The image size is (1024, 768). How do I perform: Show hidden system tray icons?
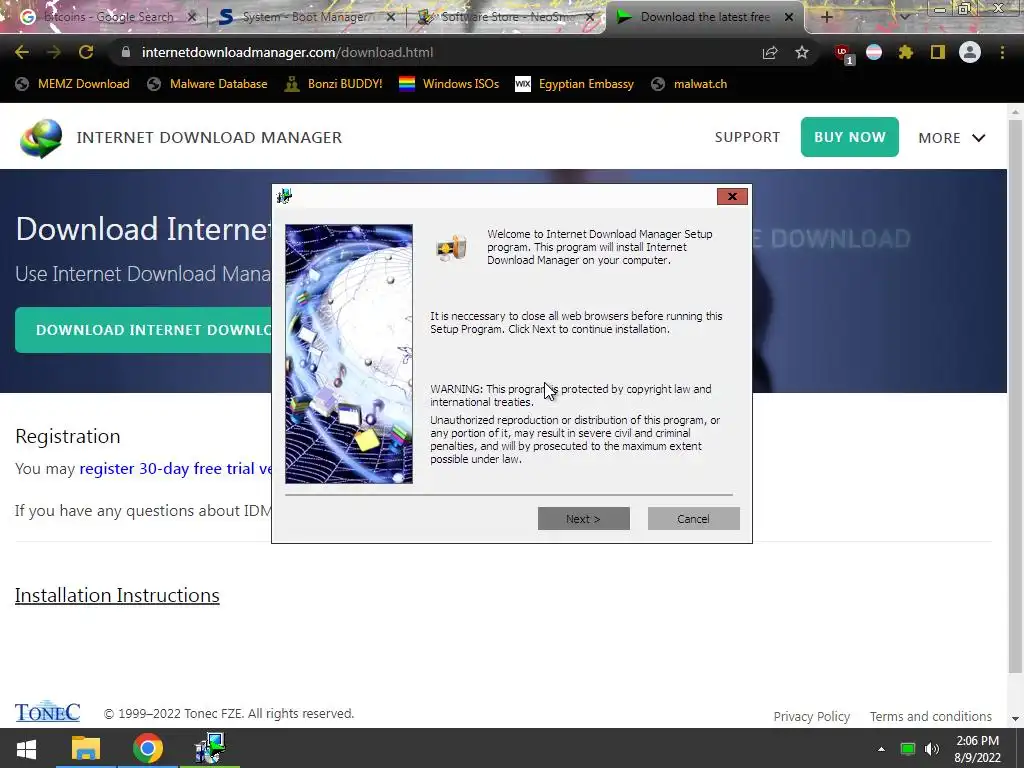[881, 748]
